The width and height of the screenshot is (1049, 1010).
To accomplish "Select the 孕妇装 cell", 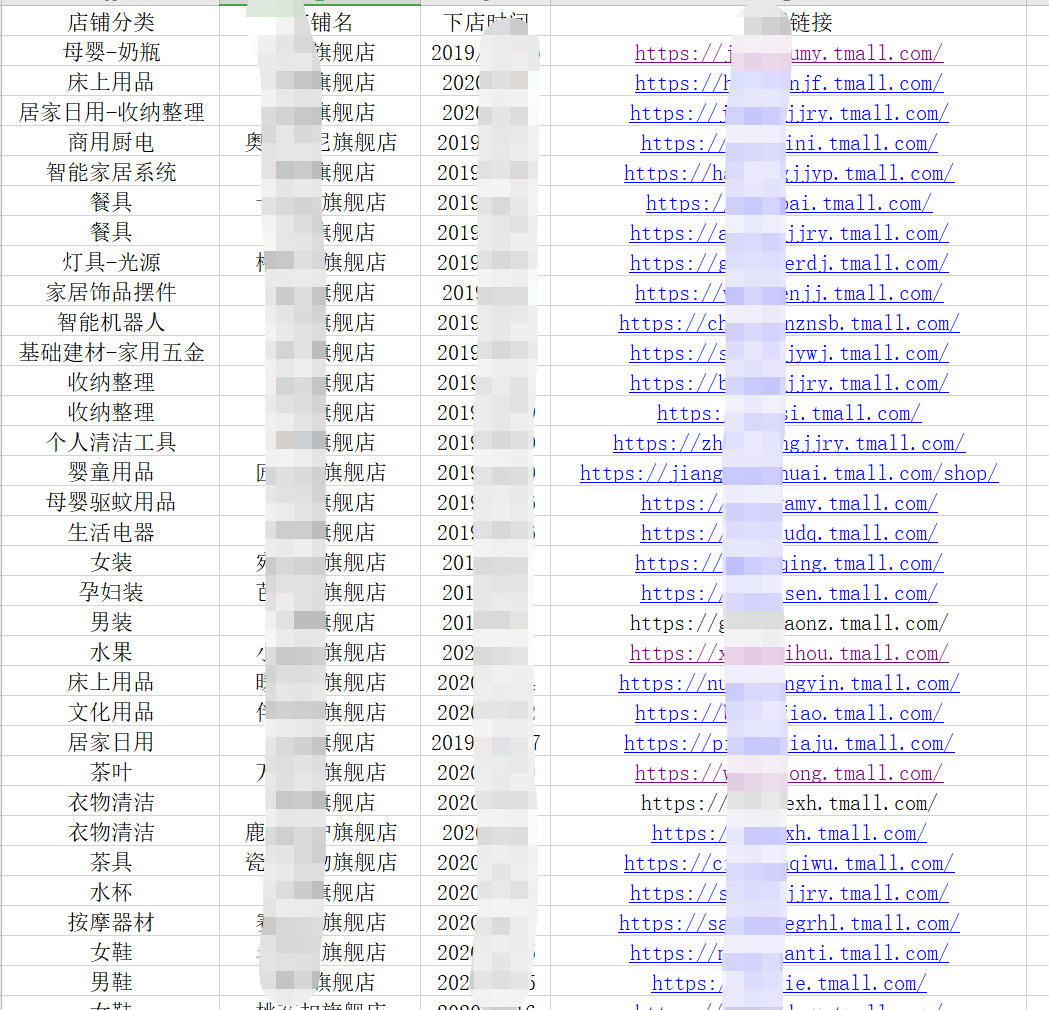I will pos(110,592).
